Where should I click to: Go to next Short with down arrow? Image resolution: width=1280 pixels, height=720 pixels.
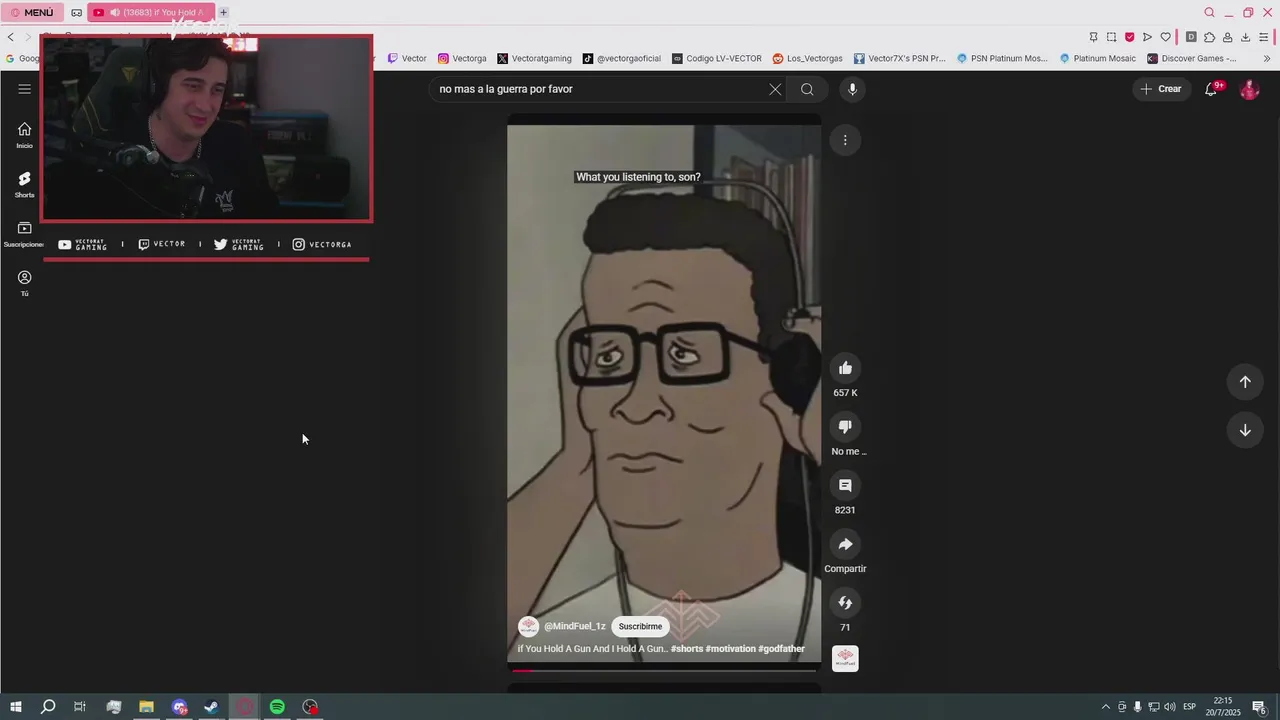(1245, 430)
